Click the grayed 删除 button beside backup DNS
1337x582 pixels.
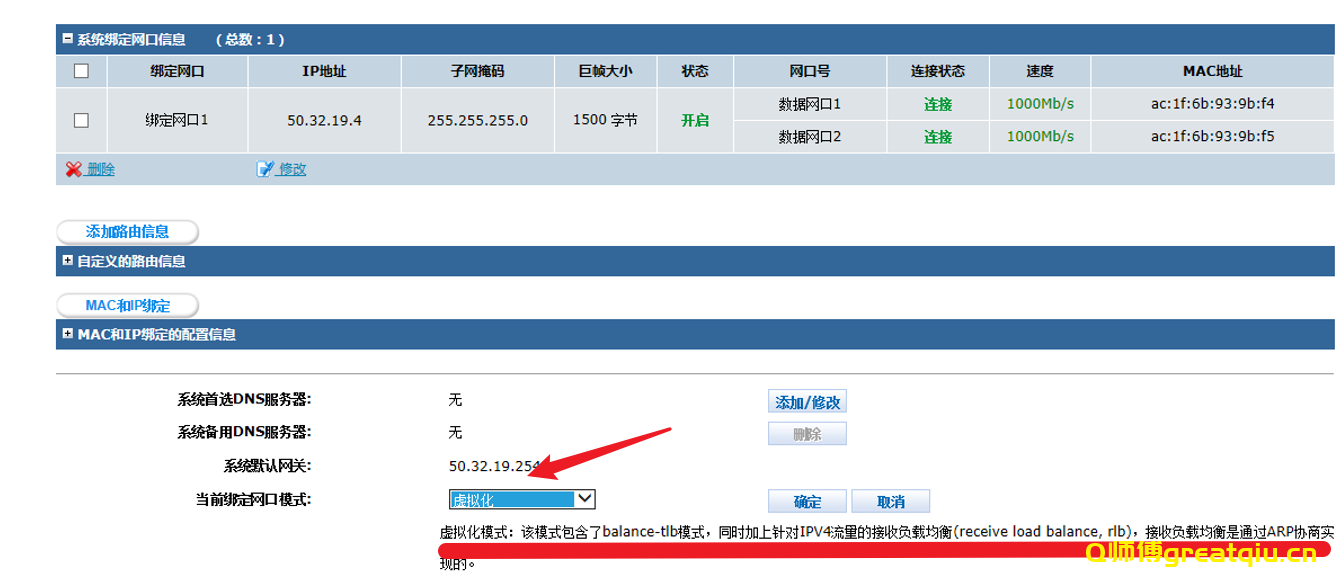807,433
